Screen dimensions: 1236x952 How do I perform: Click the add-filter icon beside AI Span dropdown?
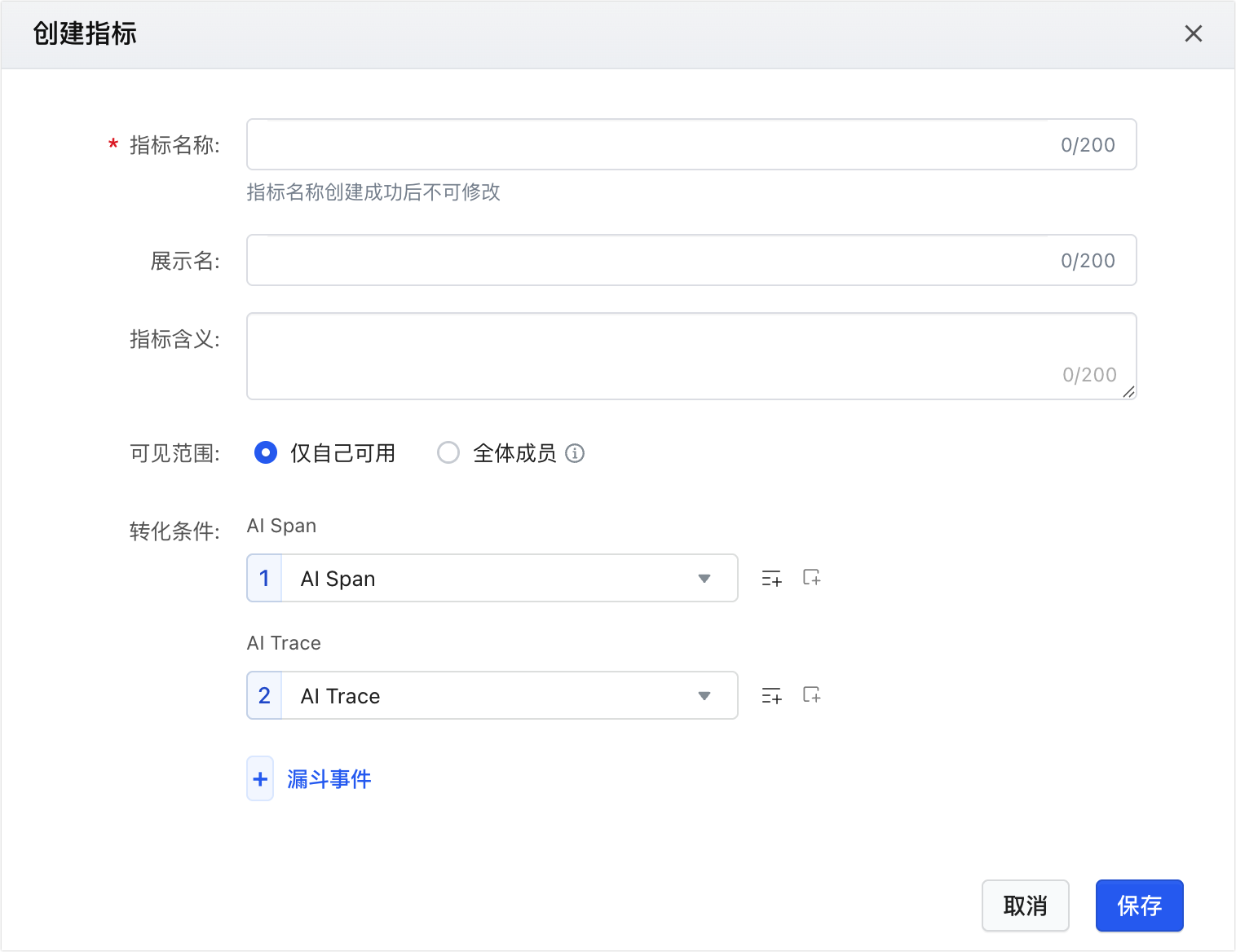coord(771,579)
